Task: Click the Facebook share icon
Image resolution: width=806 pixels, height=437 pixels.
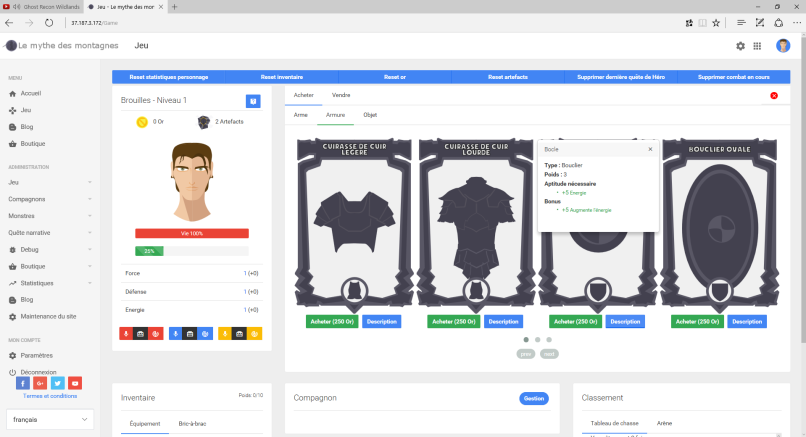Action: (24, 383)
